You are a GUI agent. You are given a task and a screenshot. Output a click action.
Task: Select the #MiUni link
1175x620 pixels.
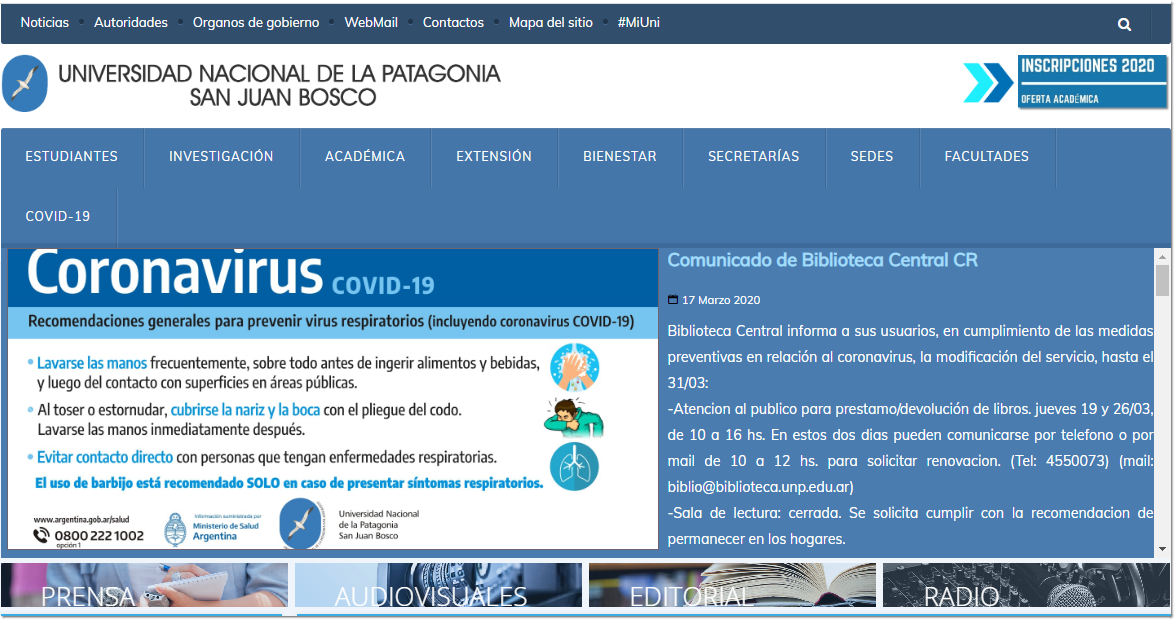[x=638, y=22]
